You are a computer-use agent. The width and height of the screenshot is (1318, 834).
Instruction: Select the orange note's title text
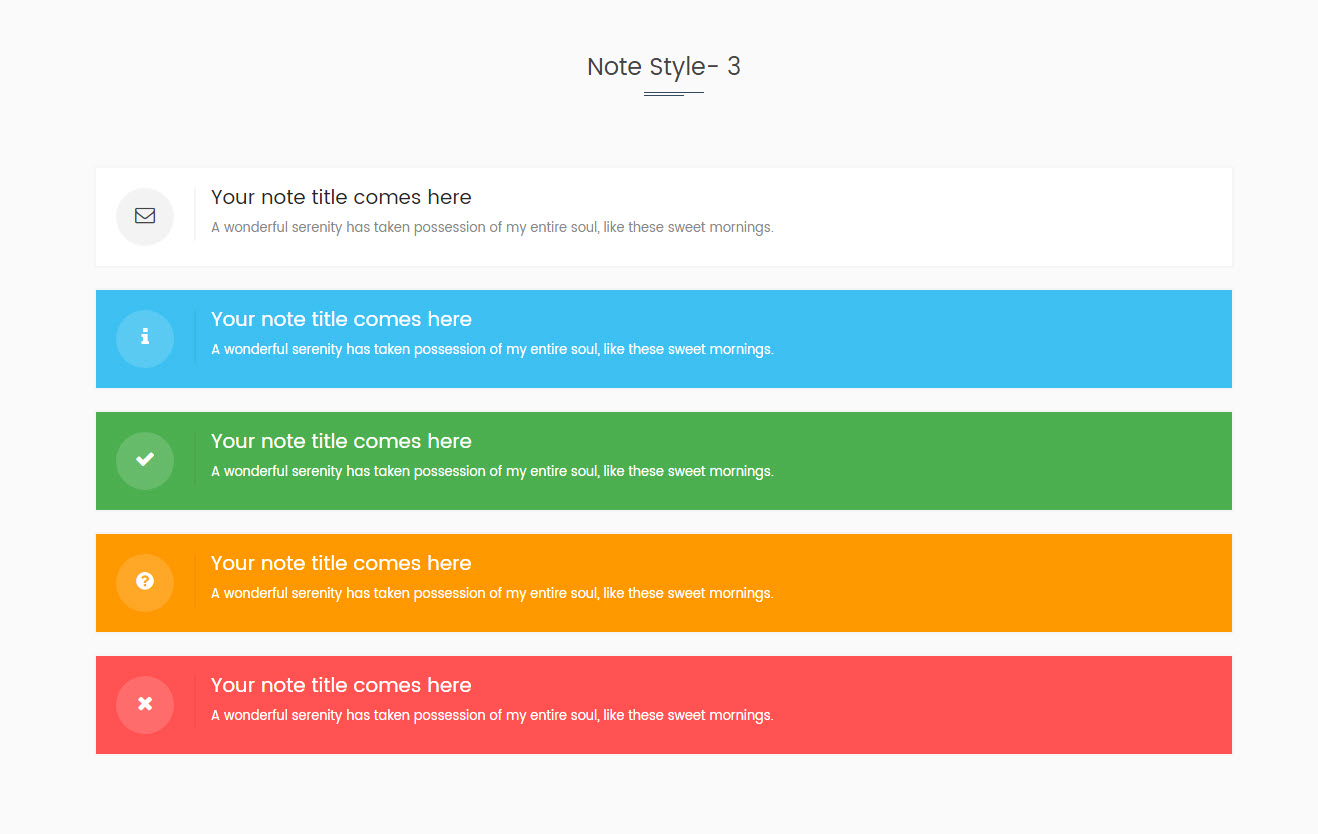[341, 563]
